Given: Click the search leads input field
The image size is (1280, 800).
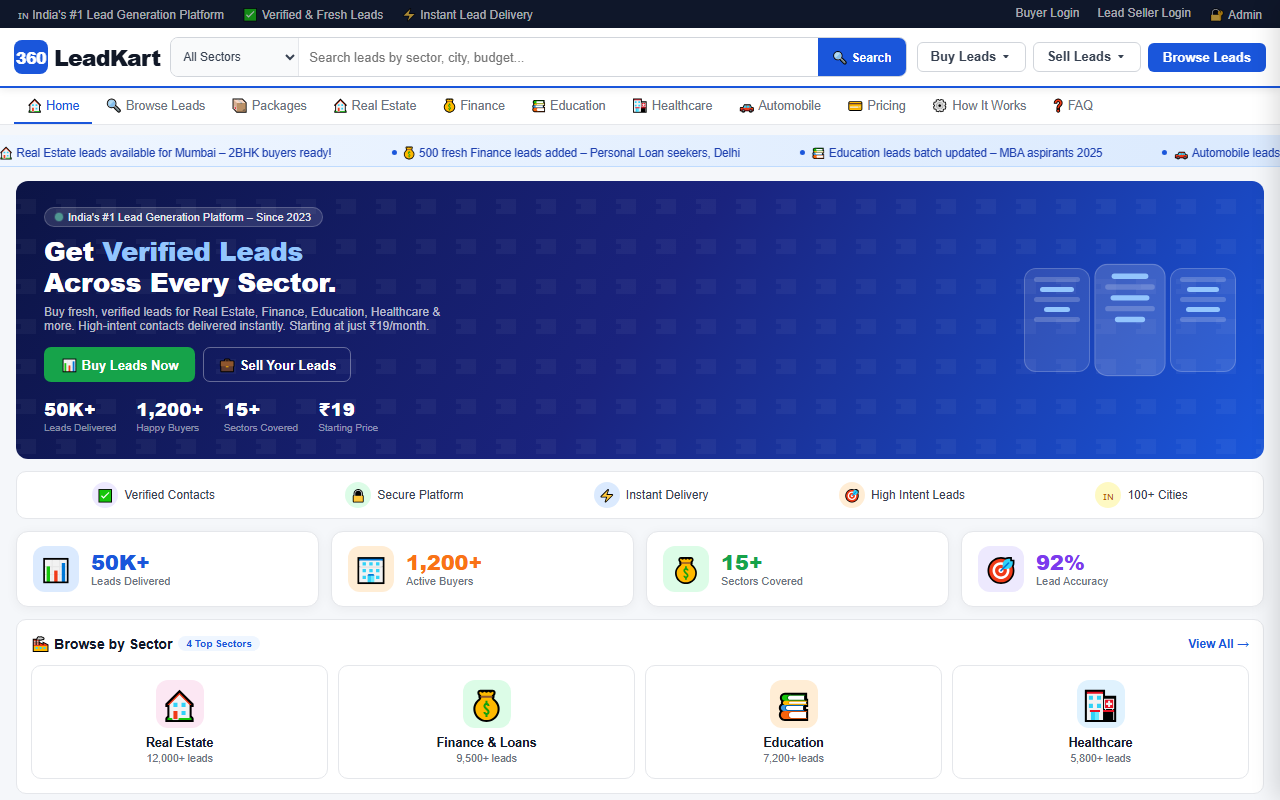Looking at the screenshot, I should click(558, 57).
